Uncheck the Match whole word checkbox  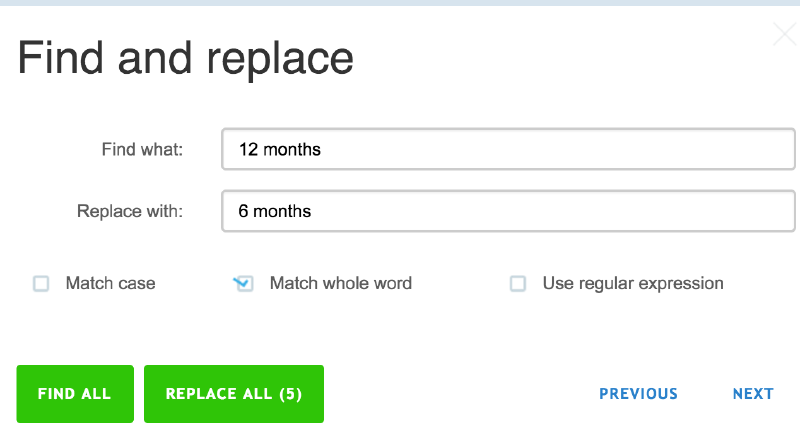tap(243, 284)
